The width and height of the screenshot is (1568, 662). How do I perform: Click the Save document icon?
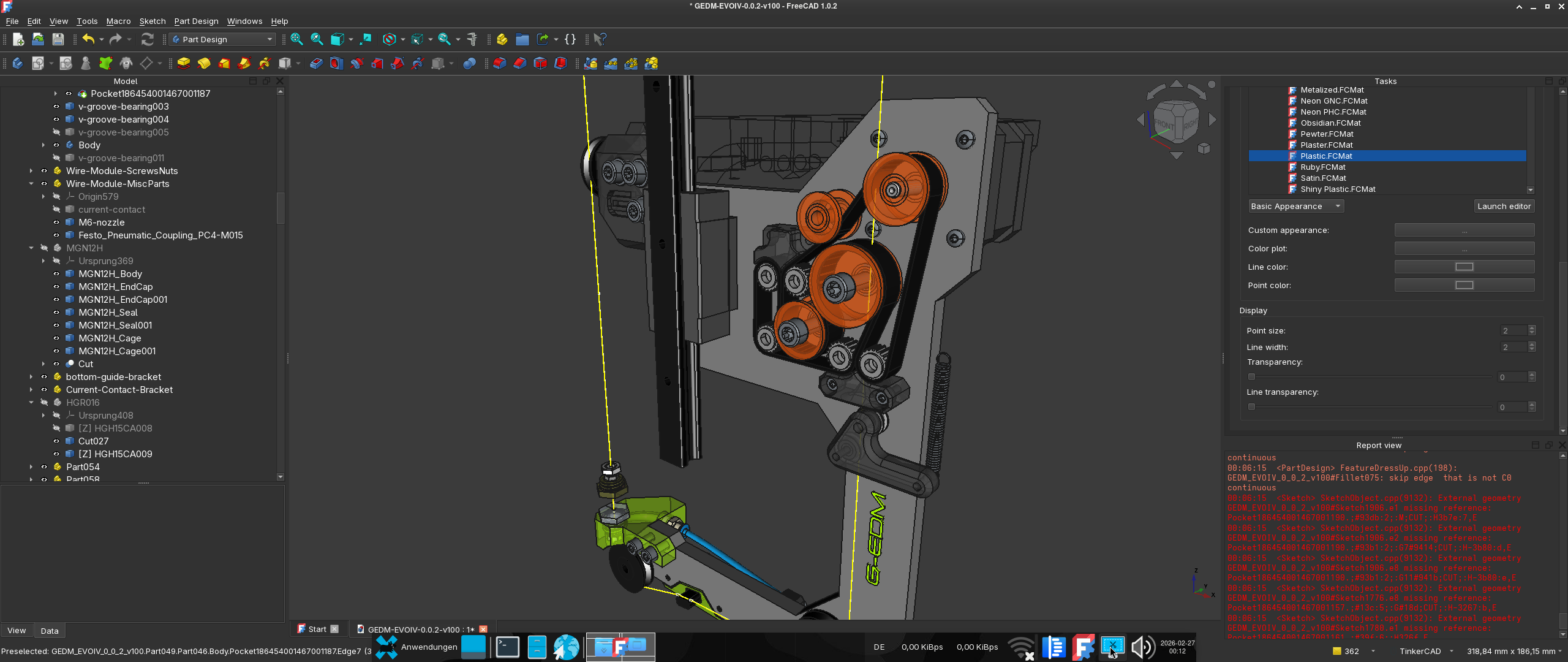[x=58, y=39]
